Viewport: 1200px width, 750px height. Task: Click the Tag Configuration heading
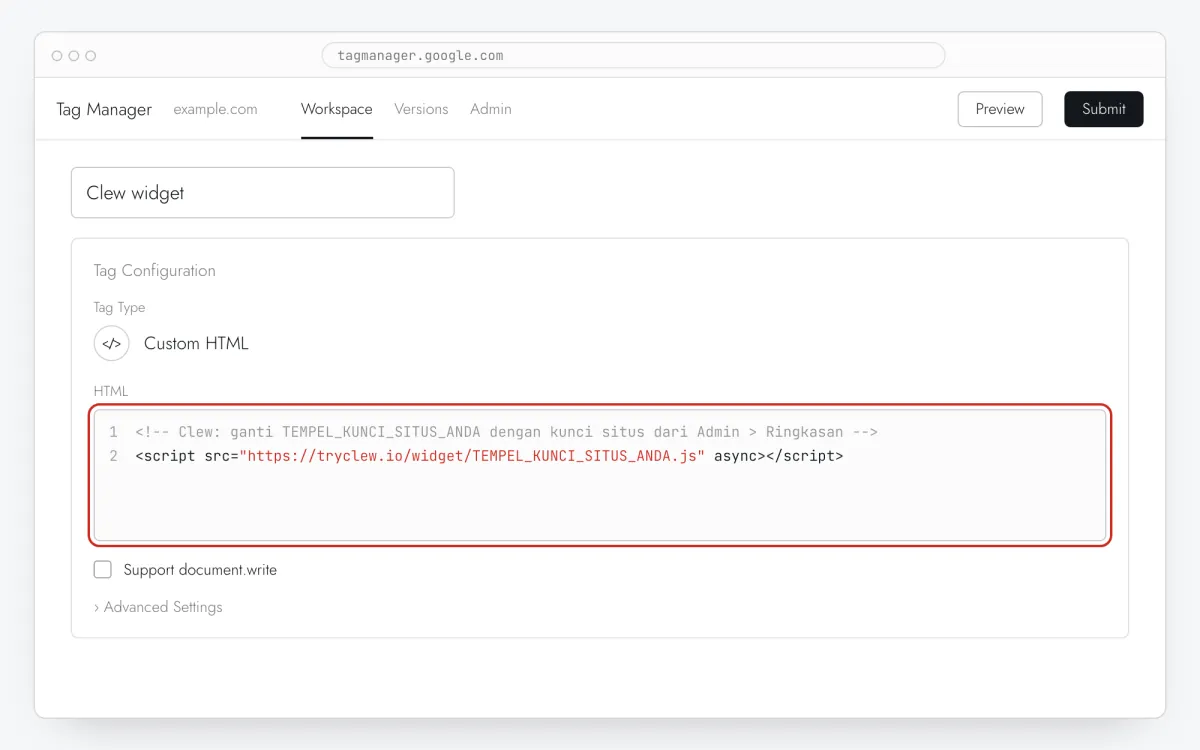point(154,270)
